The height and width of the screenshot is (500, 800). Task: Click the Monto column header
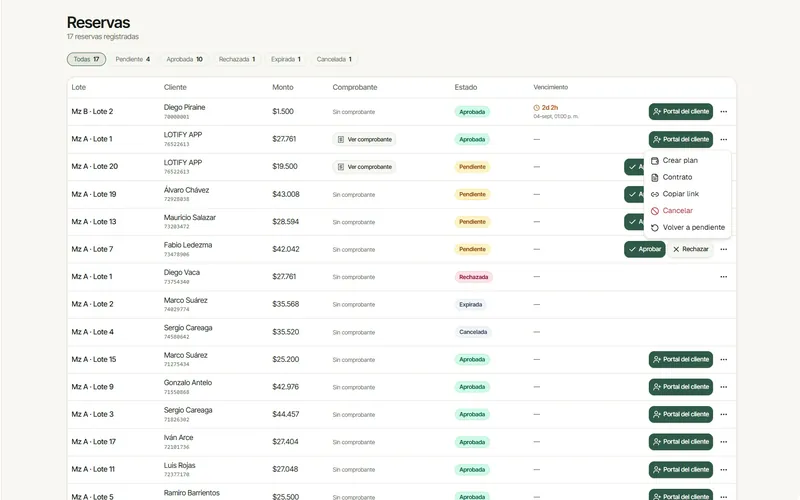(283, 87)
